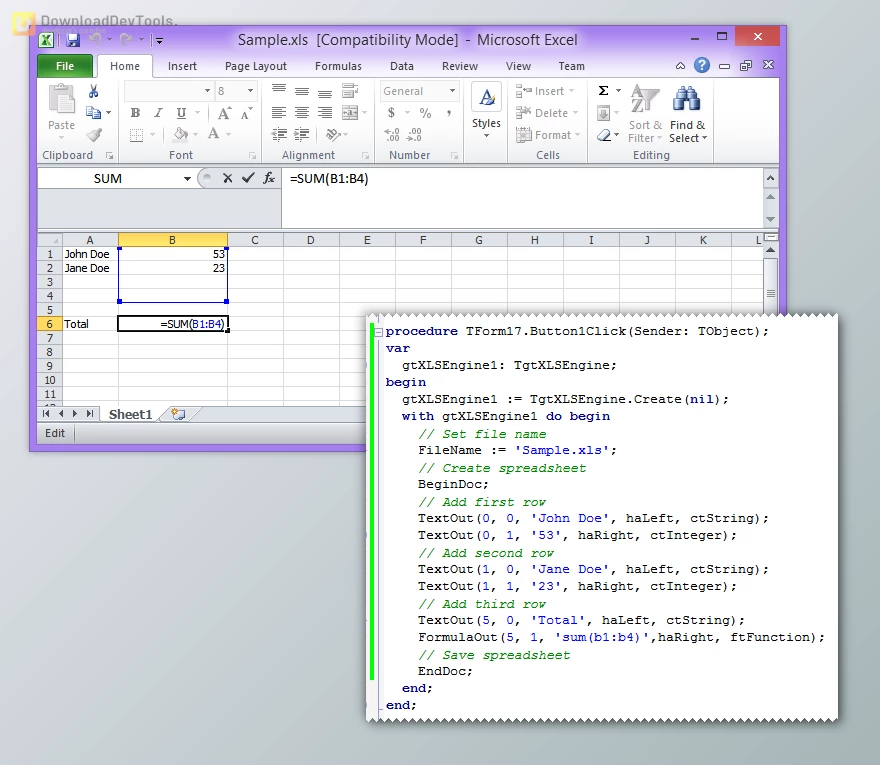Toggle underline formatting
The image size is (880, 765).
click(x=181, y=112)
